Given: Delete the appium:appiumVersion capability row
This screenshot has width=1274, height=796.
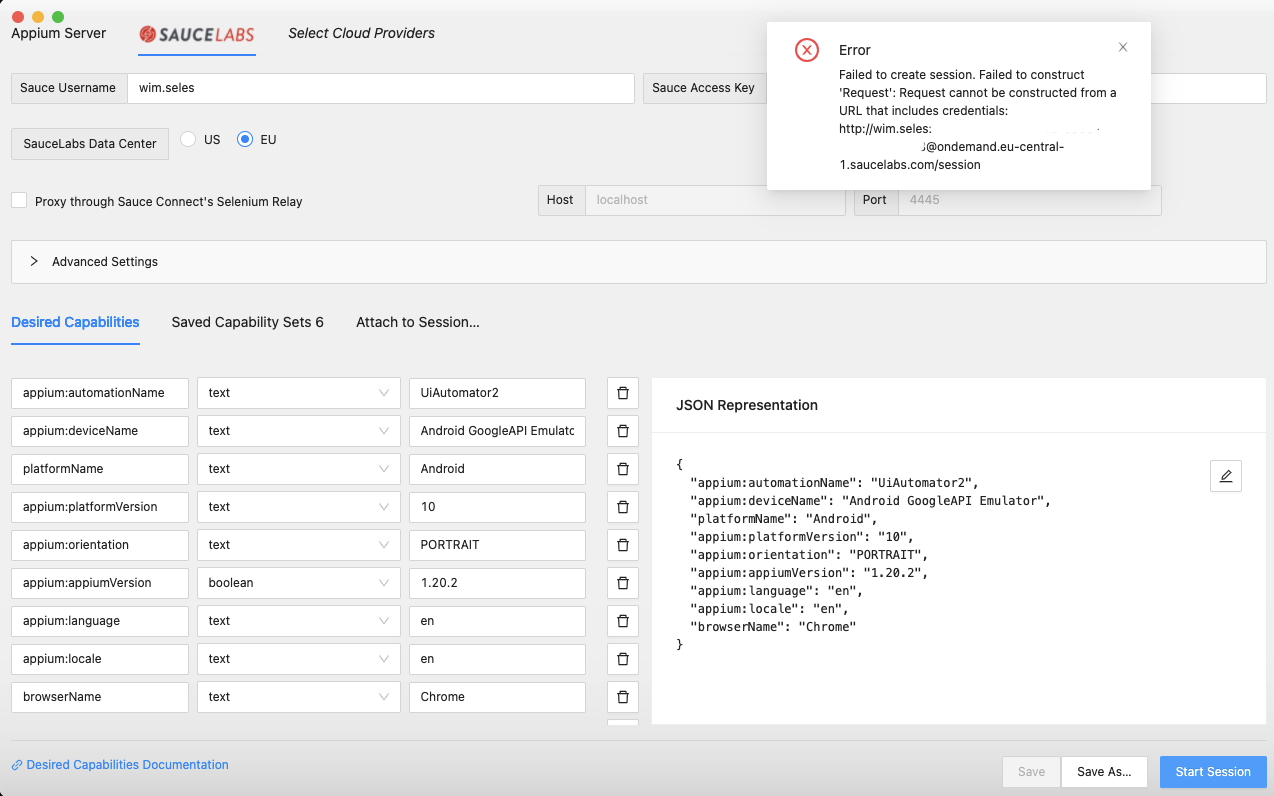Looking at the screenshot, I should (622, 583).
